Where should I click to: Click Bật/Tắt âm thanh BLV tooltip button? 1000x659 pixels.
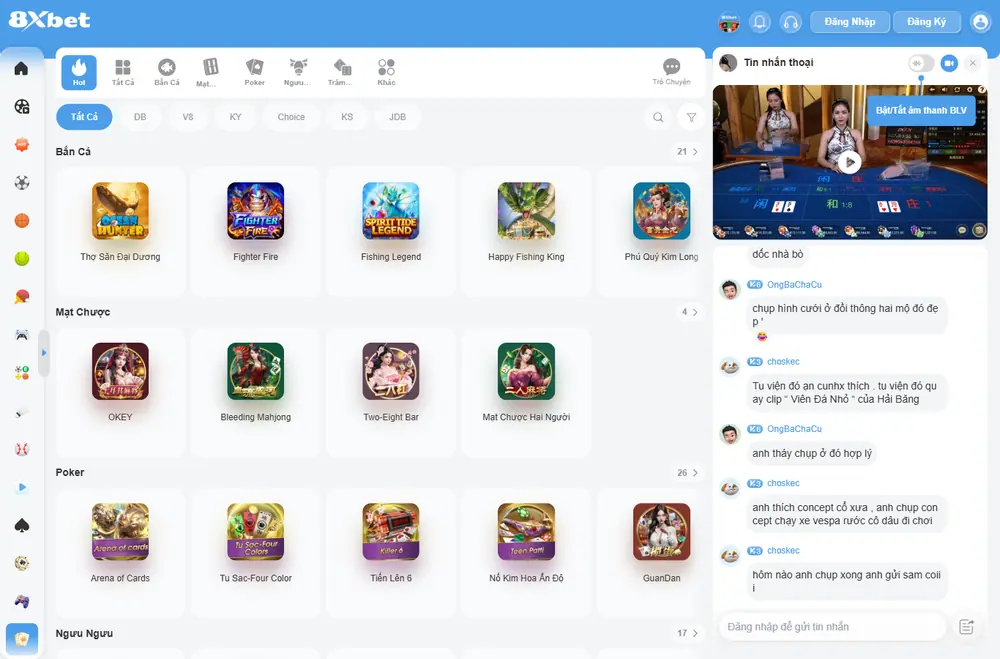click(921, 110)
